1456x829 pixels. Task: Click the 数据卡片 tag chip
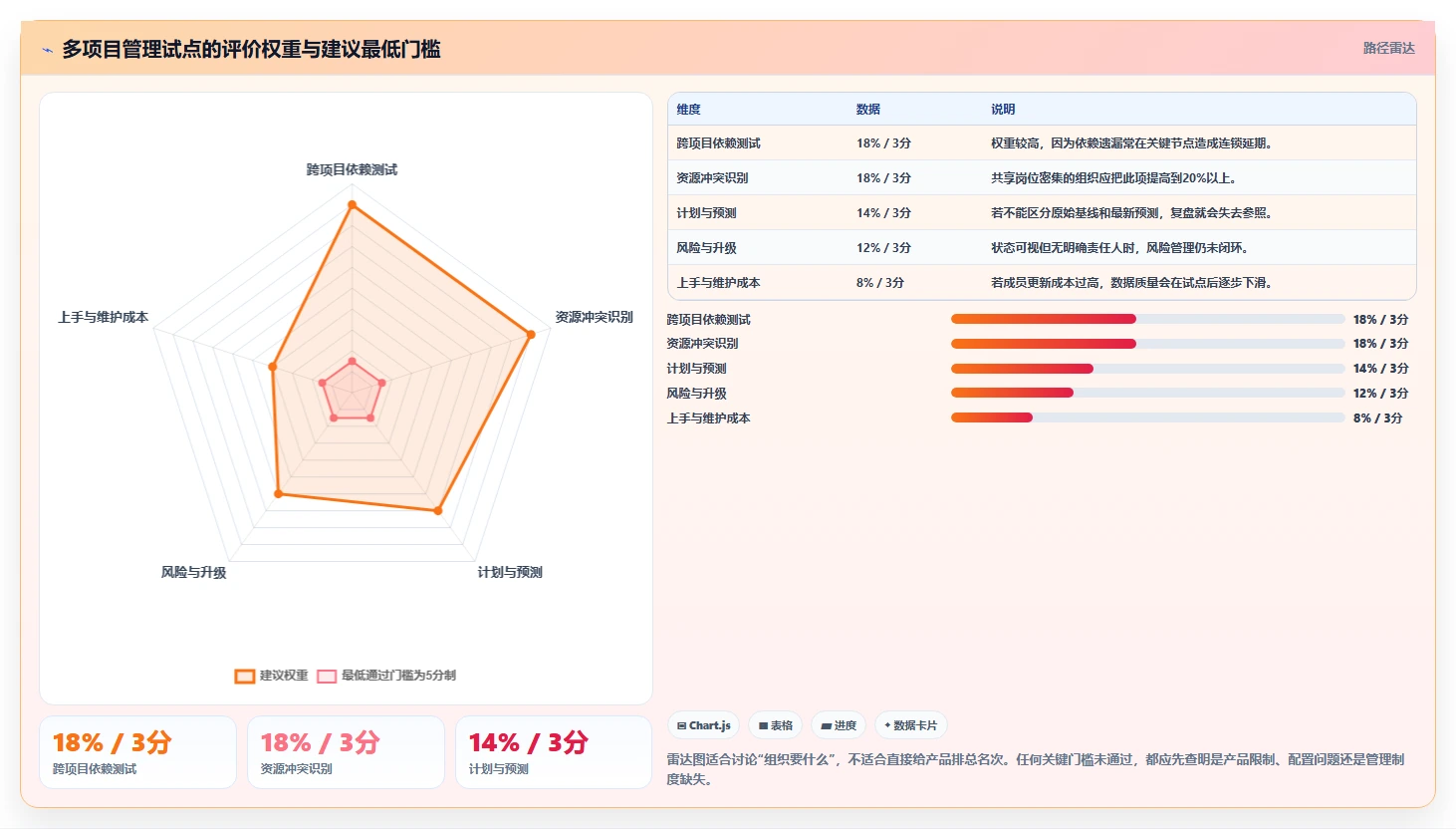910,725
